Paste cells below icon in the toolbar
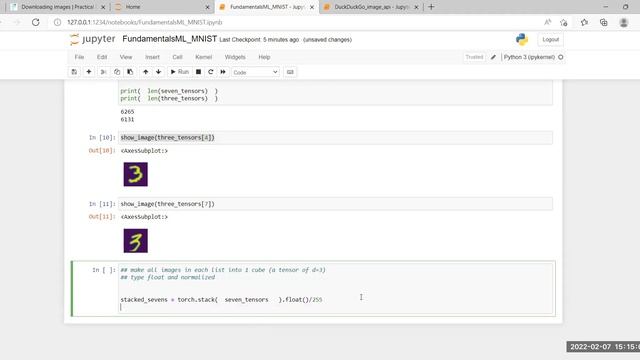640x360 pixels. coord(130,72)
